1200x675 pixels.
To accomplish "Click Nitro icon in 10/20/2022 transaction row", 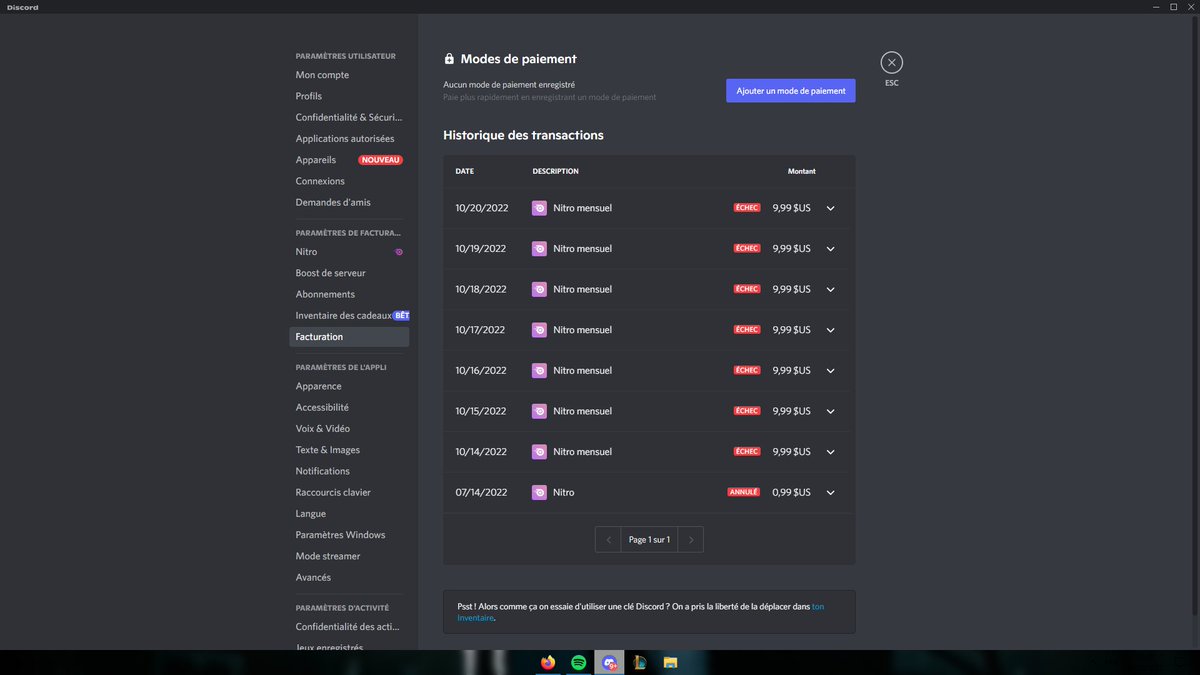I will tap(540, 208).
